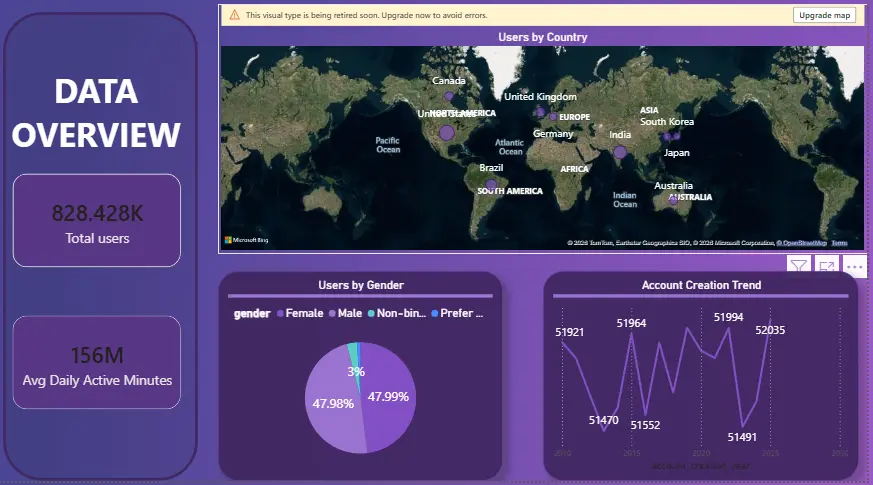Screen dimensions: 873x485
Task: Click the 2020 axis label
Action: click(x=701, y=453)
